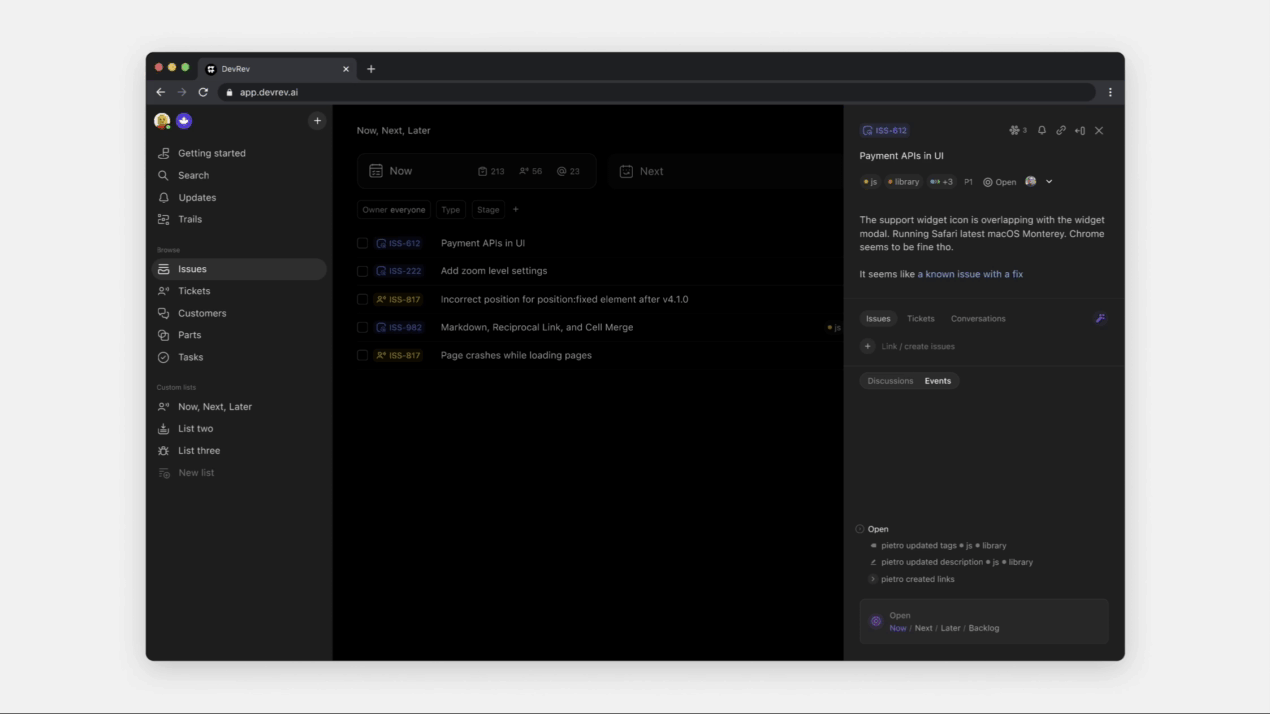Viewport: 1270px width, 714px height.
Task: Go to Issues section
Action: coord(238,269)
